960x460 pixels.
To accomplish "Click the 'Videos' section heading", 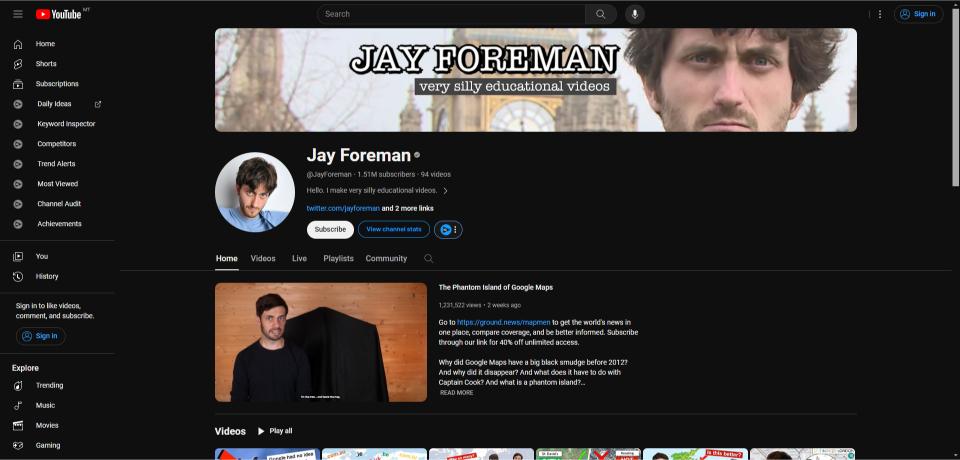I will [230, 431].
